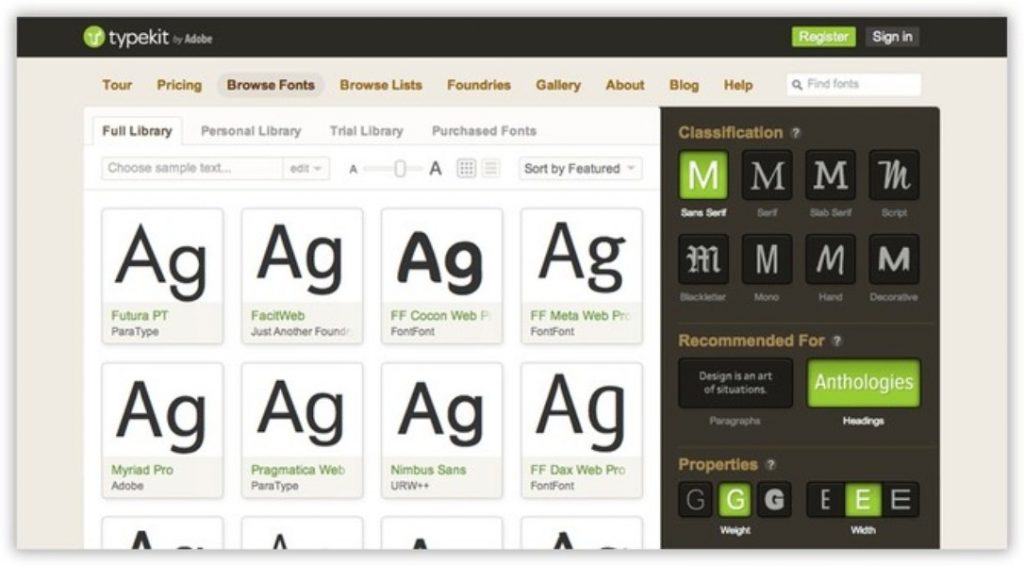Screen dimensions: 1024x566
Task: Open the FF Dax Web Pro card
Action: (x=582, y=431)
